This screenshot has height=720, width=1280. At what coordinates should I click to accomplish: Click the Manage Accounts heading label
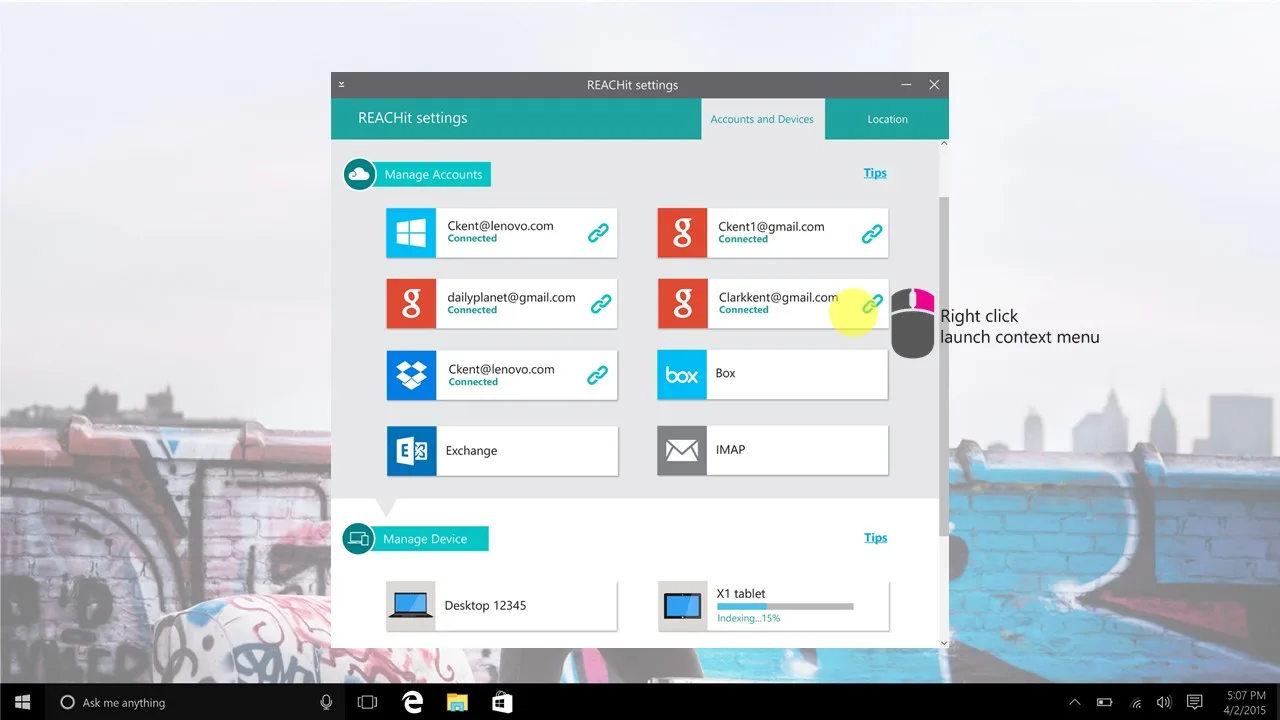pos(433,175)
